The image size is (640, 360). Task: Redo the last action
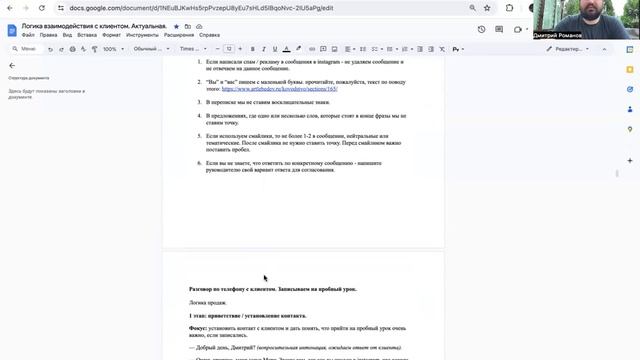[61, 49]
